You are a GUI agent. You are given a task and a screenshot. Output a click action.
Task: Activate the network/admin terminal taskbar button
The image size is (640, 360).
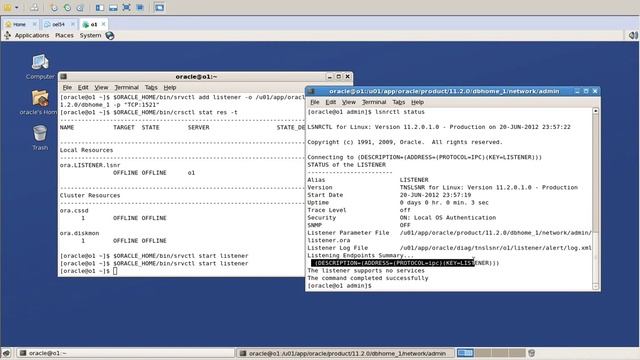tap(345, 353)
